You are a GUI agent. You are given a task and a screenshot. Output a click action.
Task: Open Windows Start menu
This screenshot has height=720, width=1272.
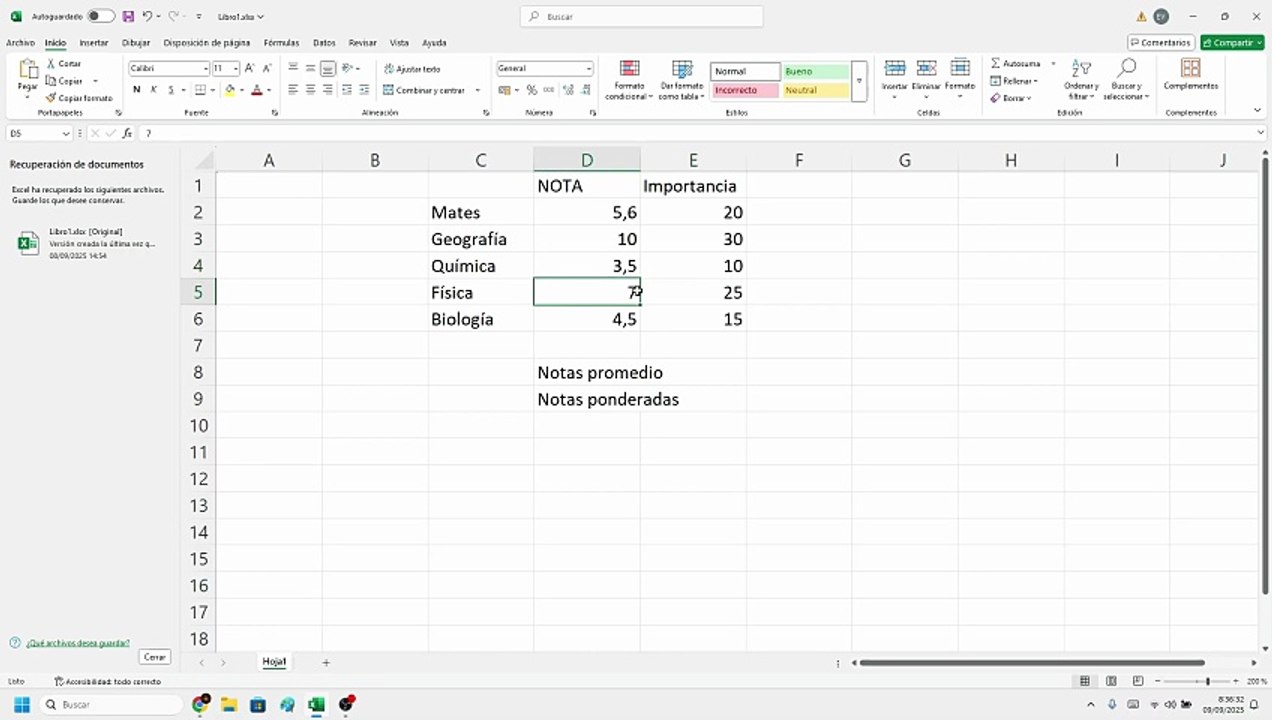click(x=21, y=705)
